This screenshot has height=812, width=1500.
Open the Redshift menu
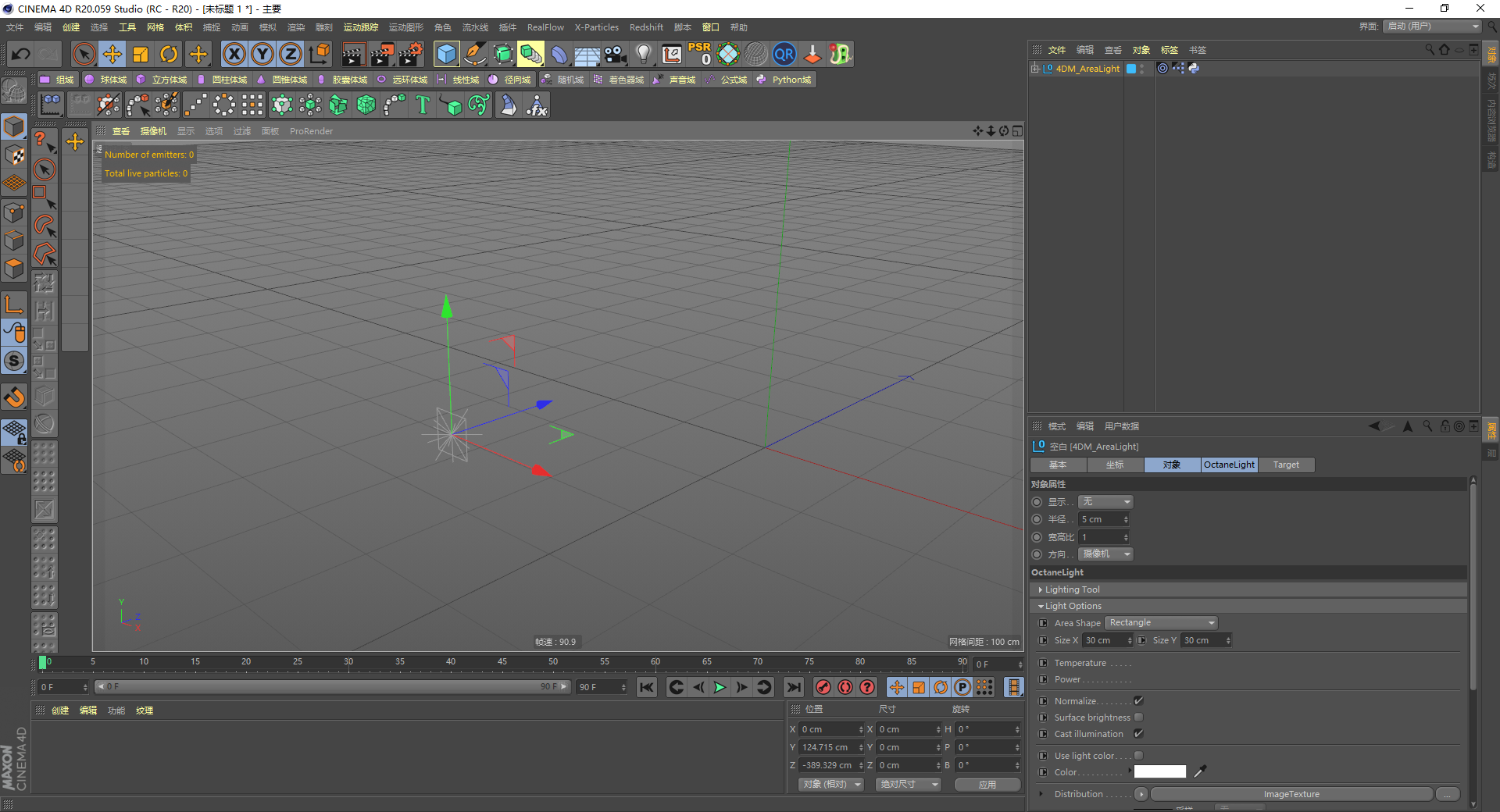click(x=646, y=27)
